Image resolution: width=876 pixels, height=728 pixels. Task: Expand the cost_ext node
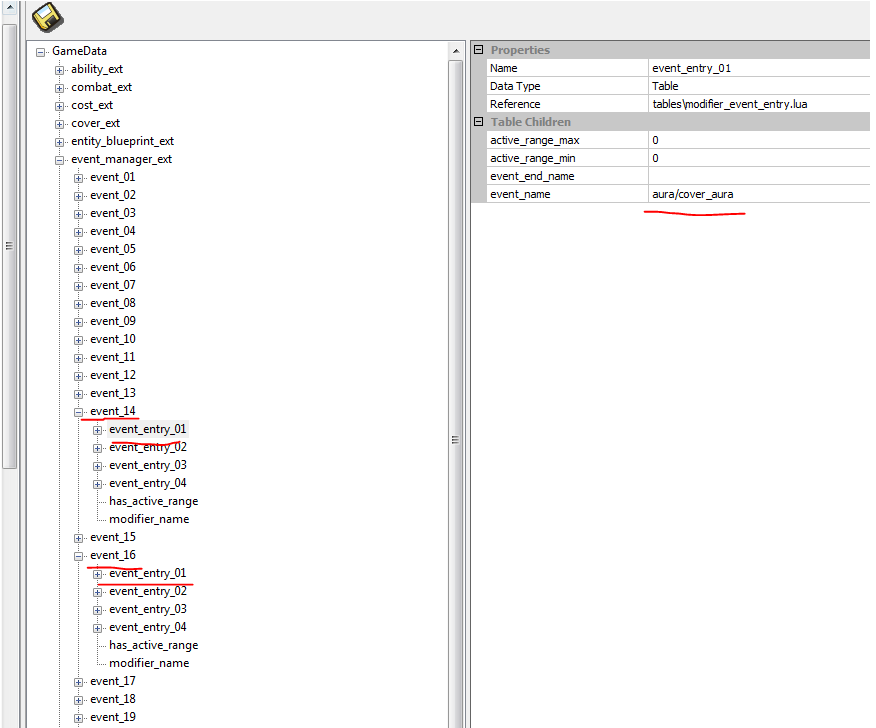click(x=59, y=106)
